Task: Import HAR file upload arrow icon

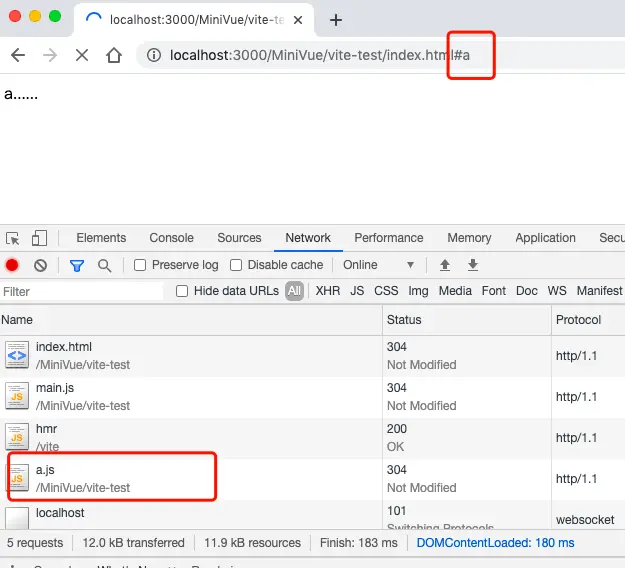Action: point(445,265)
